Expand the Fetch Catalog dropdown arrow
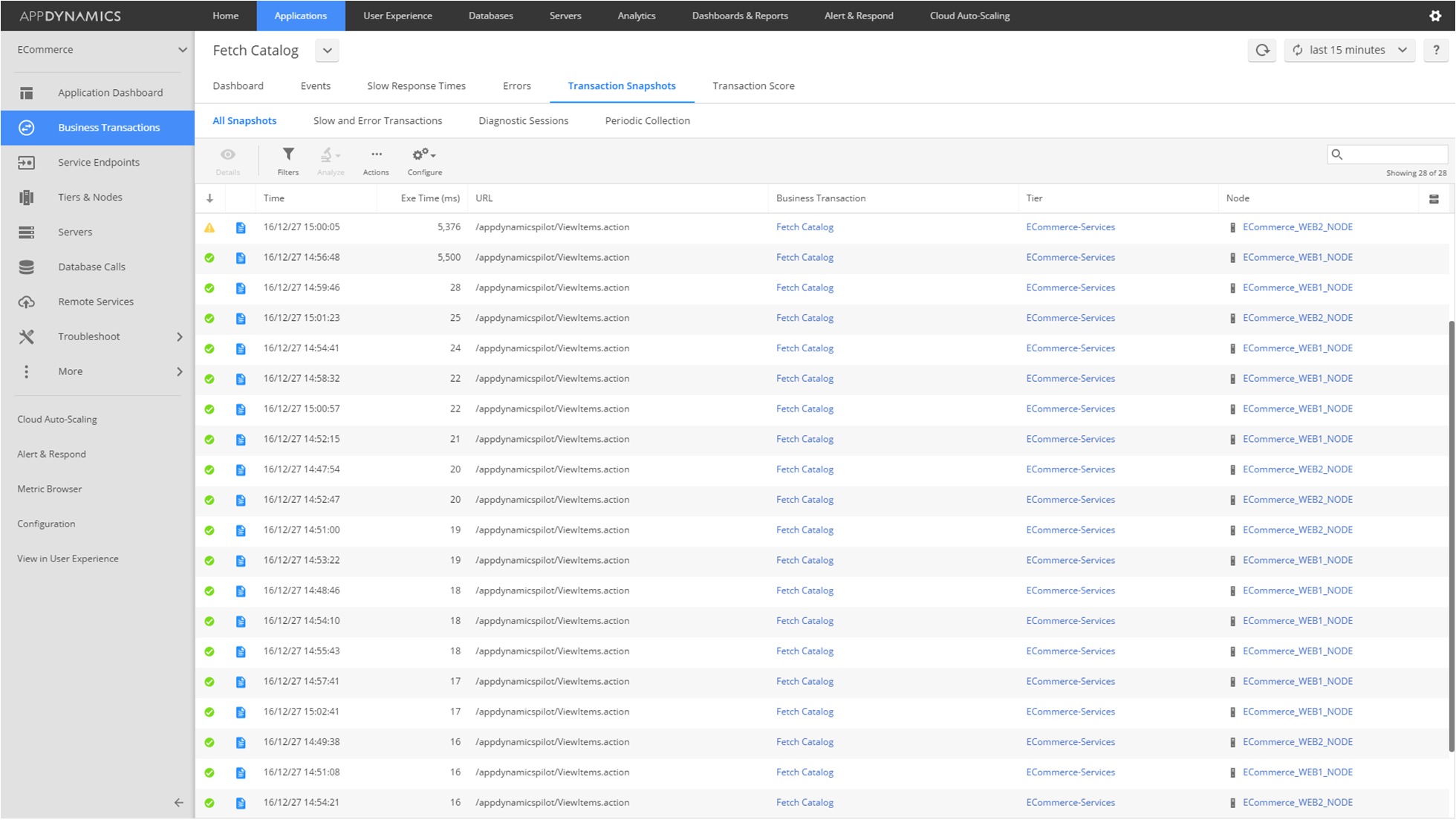 click(x=327, y=51)
